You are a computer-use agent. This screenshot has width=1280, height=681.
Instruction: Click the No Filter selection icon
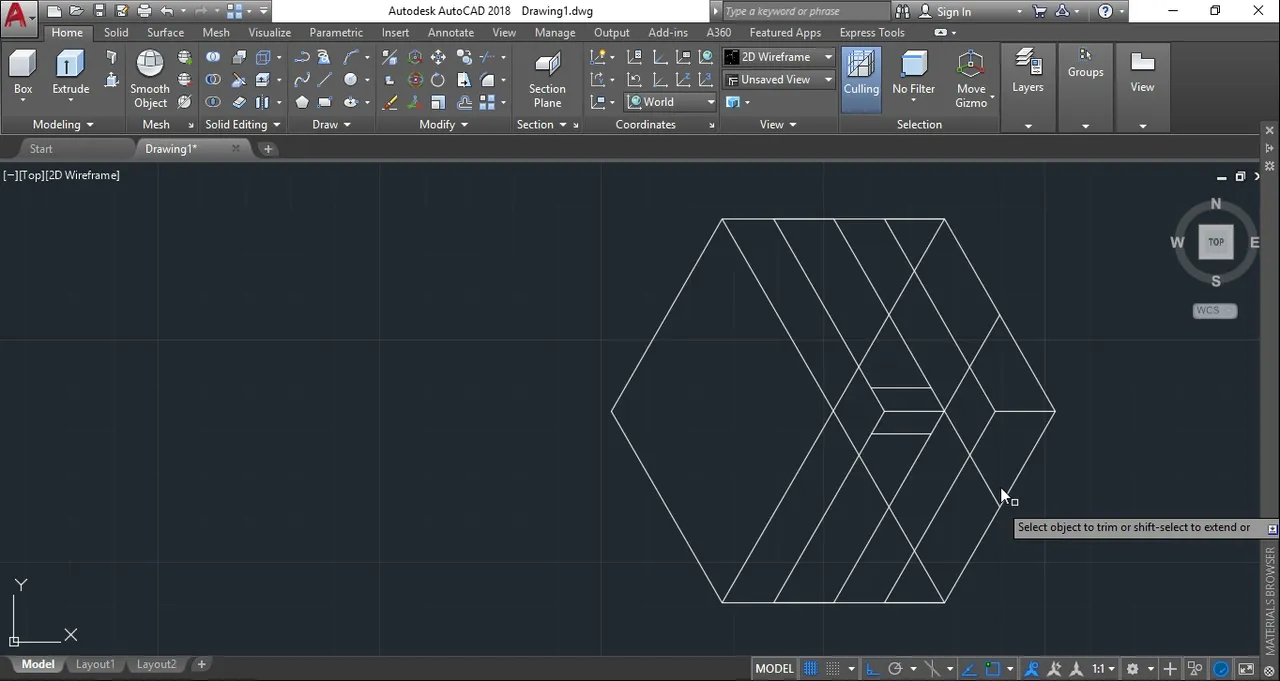point(913,75)
